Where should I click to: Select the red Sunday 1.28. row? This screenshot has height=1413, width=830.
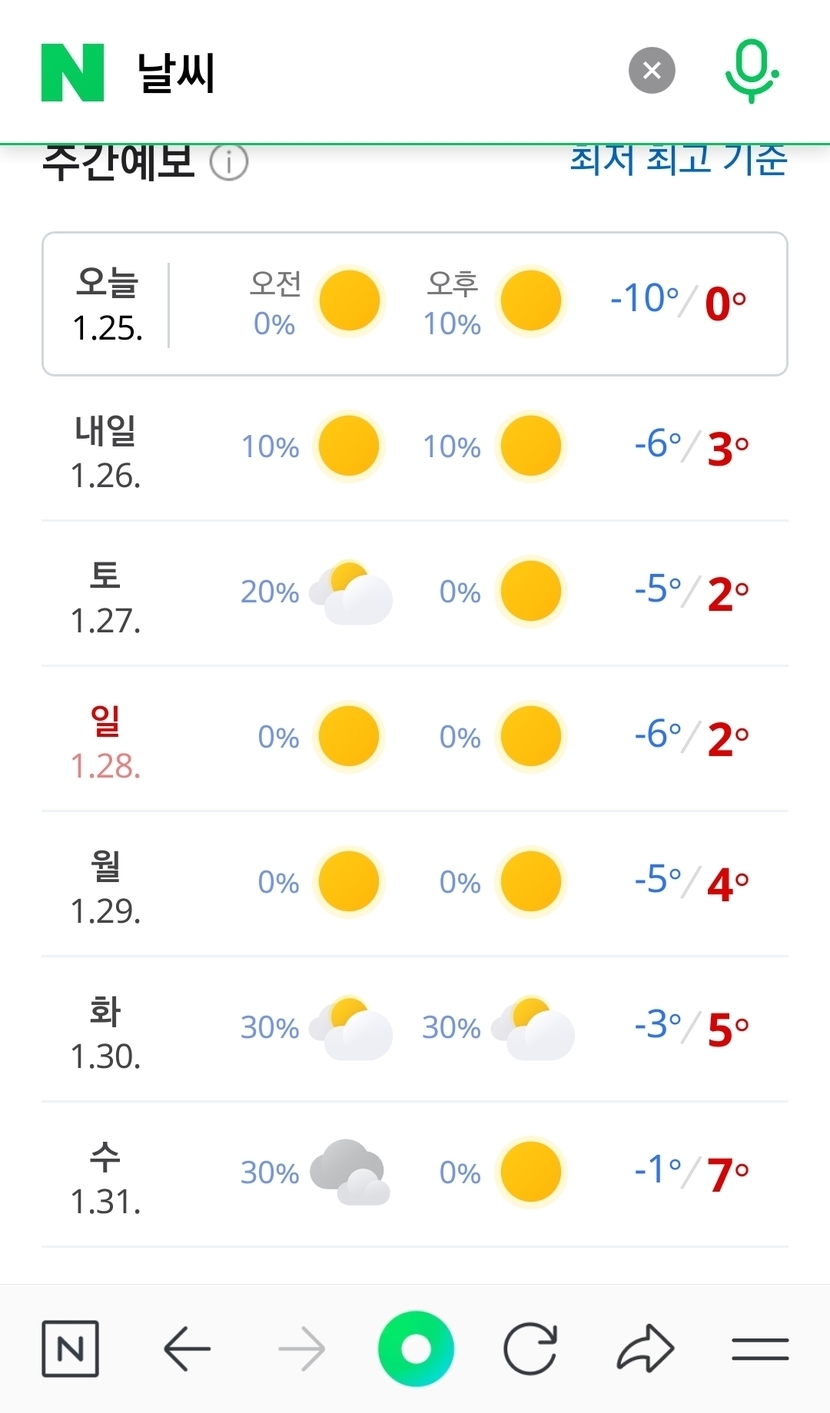414,738
